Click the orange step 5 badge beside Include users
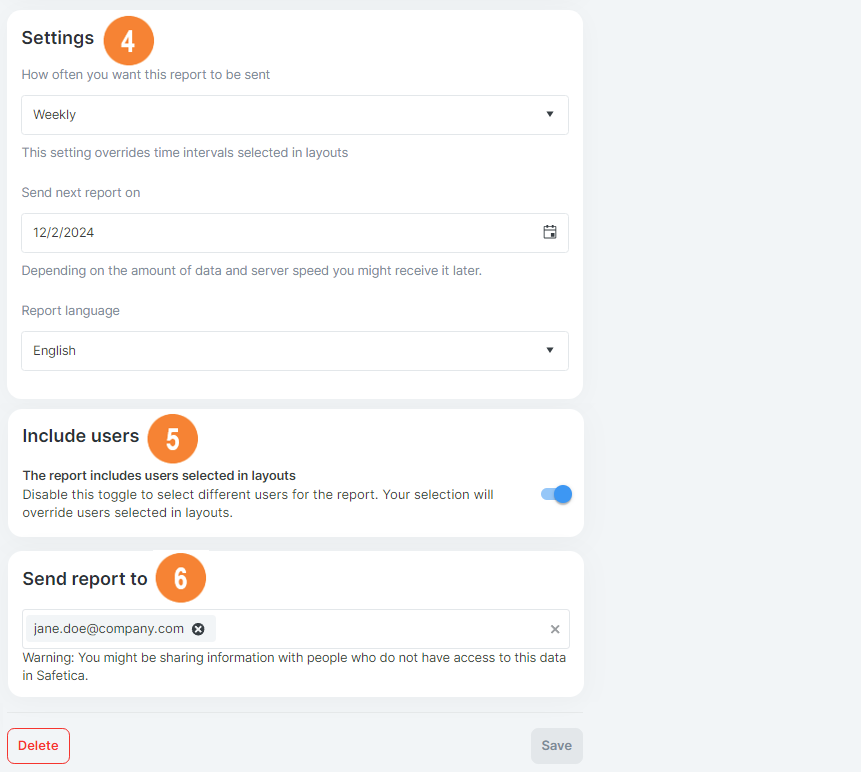This screenshot has height=772, width=861. 172,438
